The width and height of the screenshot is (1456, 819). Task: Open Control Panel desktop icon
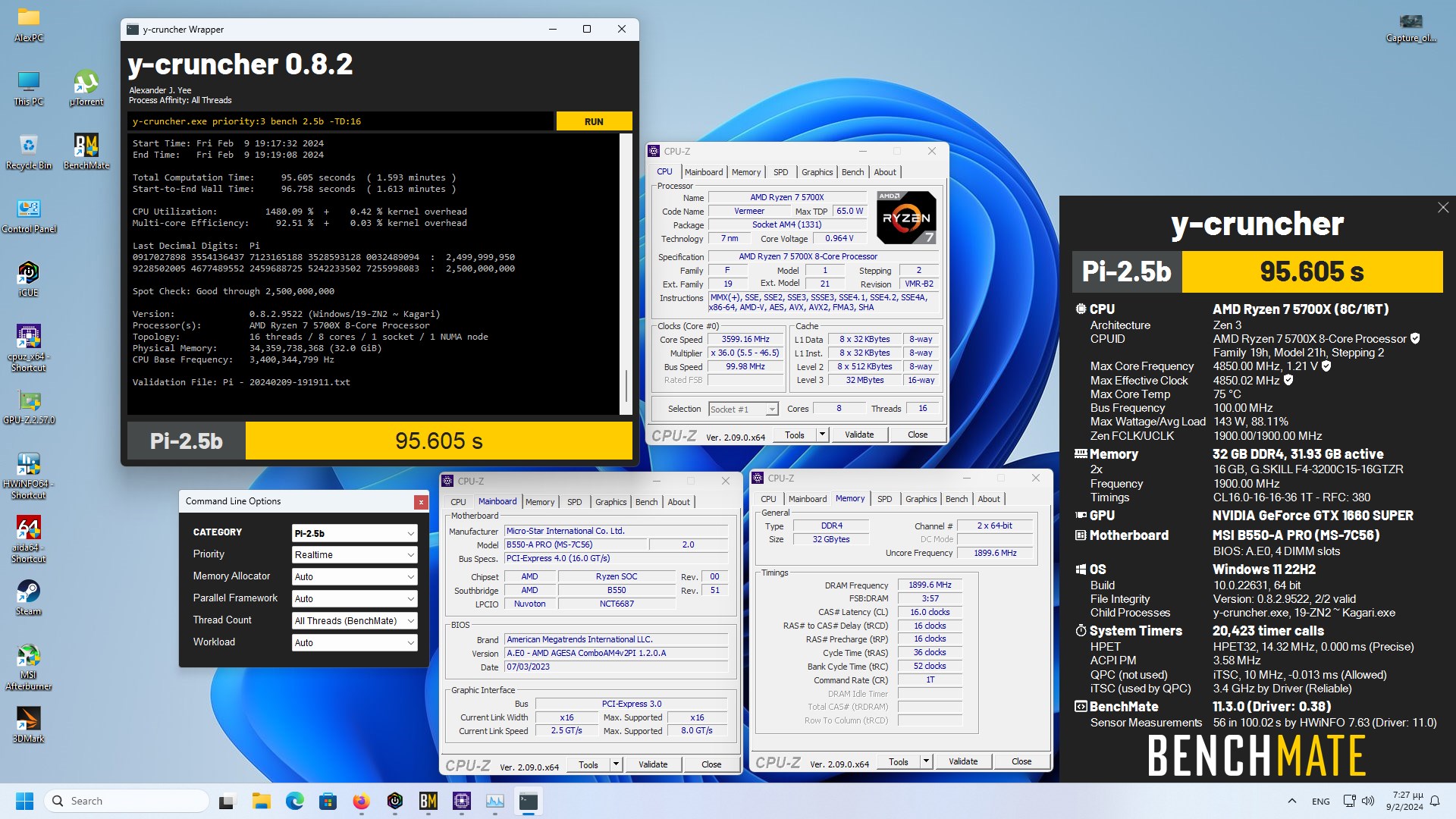click(29, 215)
